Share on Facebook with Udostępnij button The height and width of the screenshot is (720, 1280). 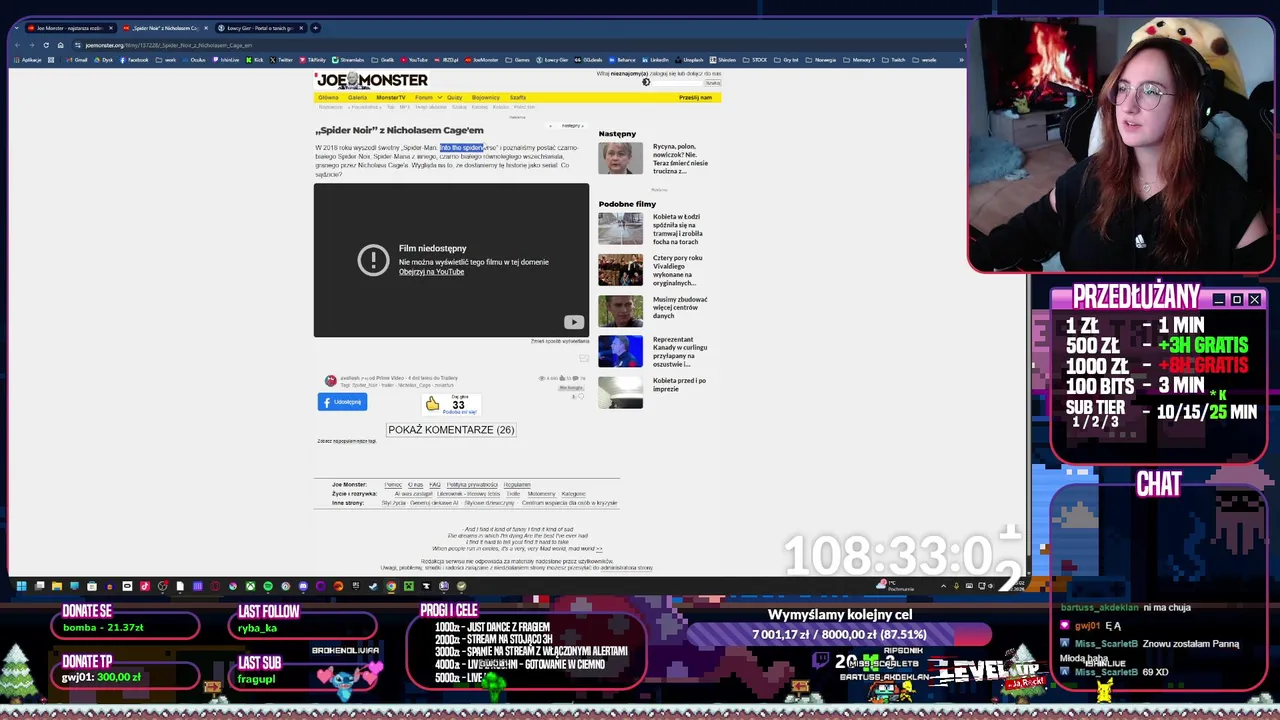pyautogui.click(x=342, y=402)
